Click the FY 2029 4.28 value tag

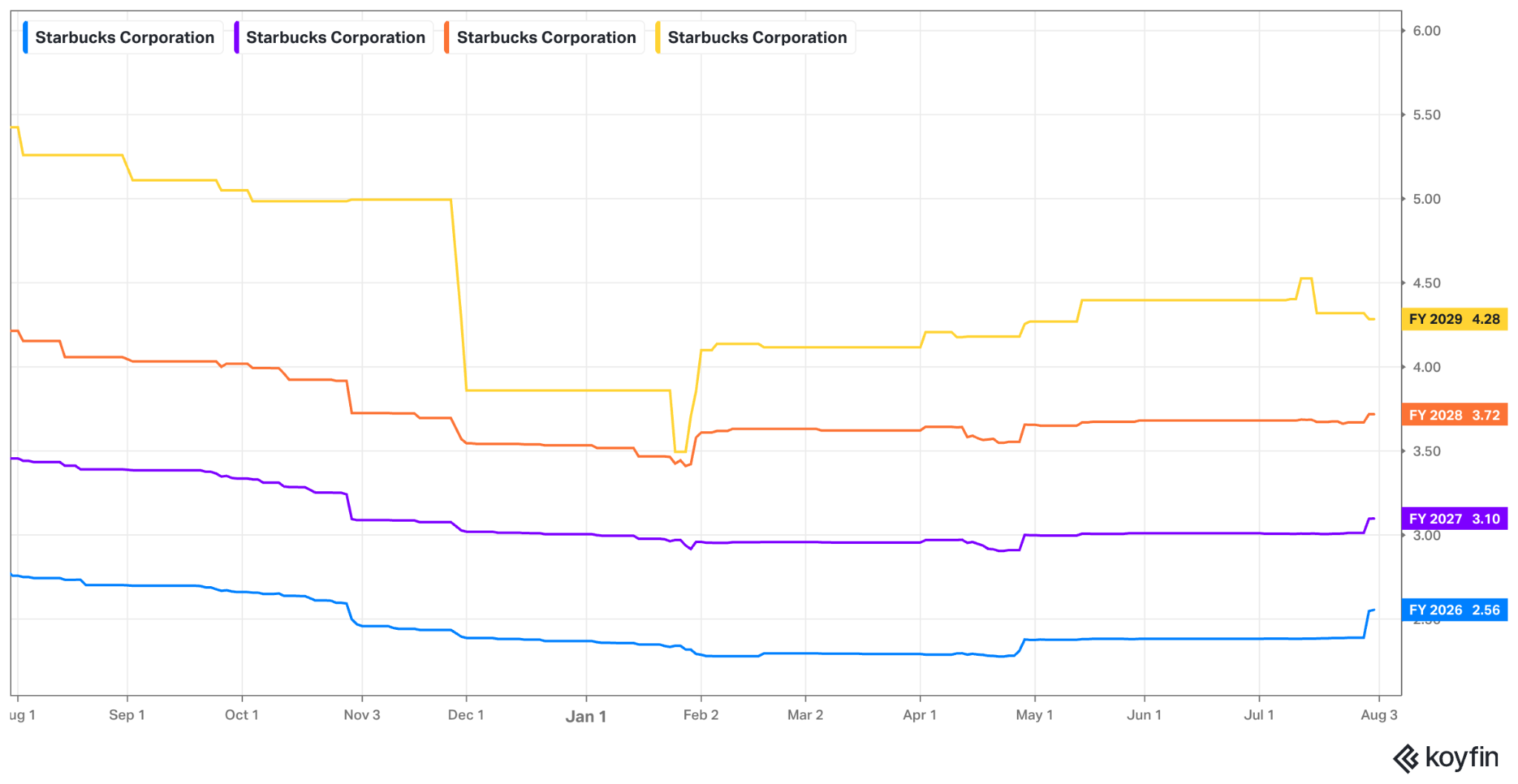1454,319
